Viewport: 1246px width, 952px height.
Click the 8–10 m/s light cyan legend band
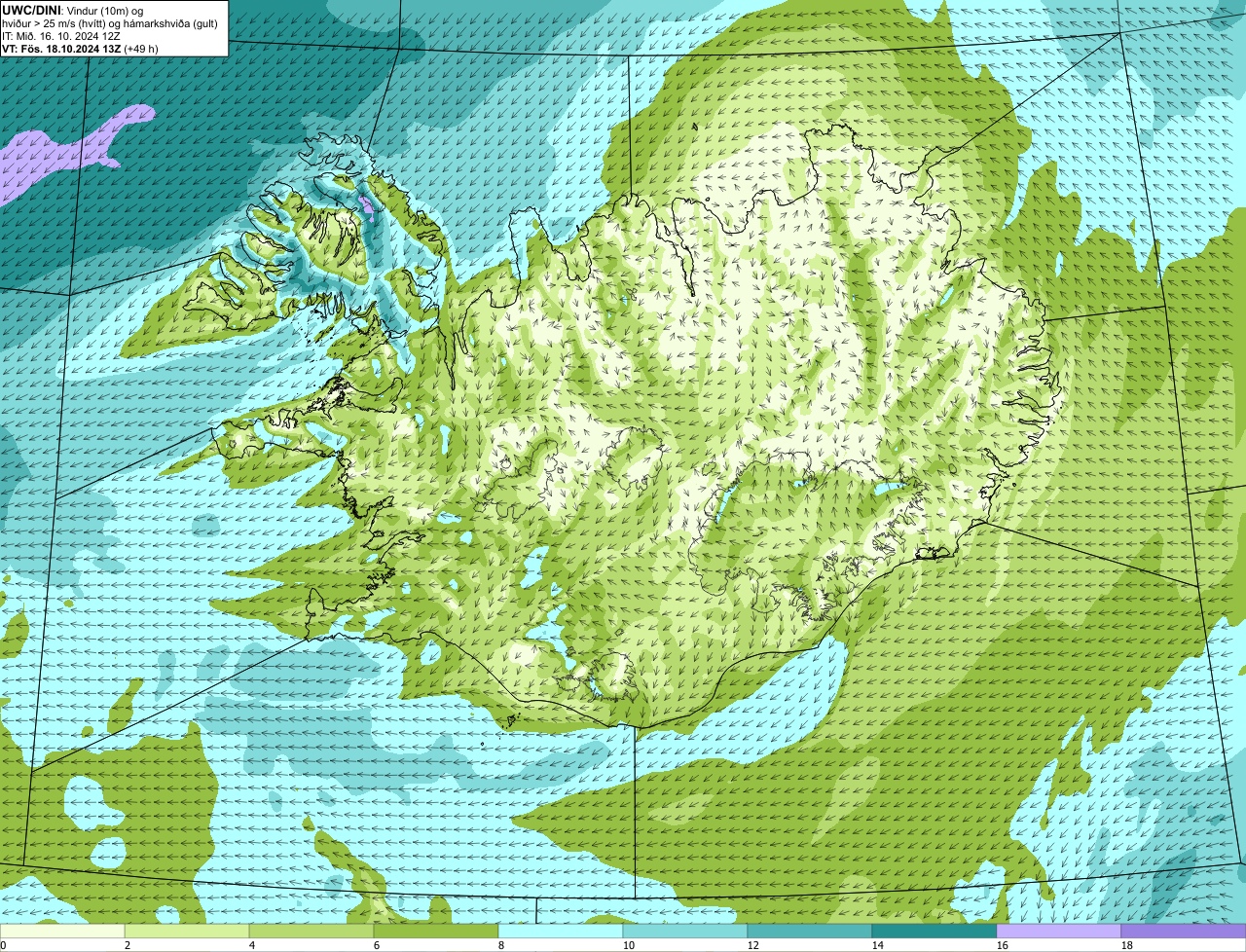(x=561, y=932)
